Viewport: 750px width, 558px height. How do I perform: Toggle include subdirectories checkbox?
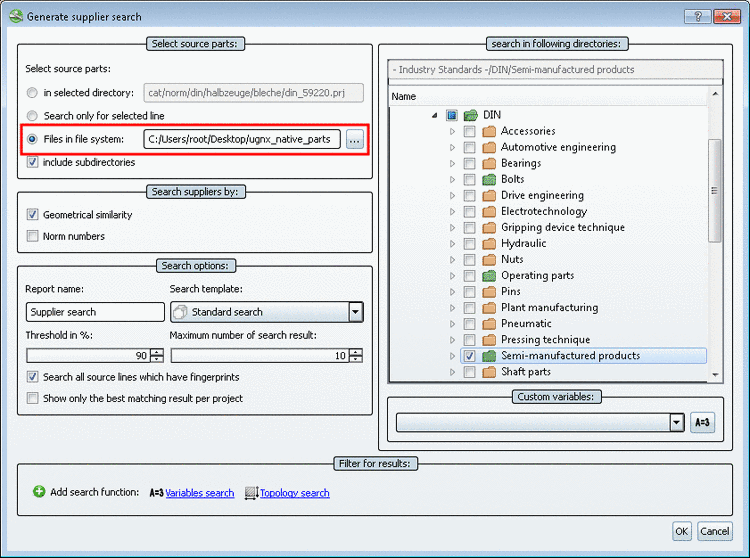pyautogui.click(x=32, y=162)
